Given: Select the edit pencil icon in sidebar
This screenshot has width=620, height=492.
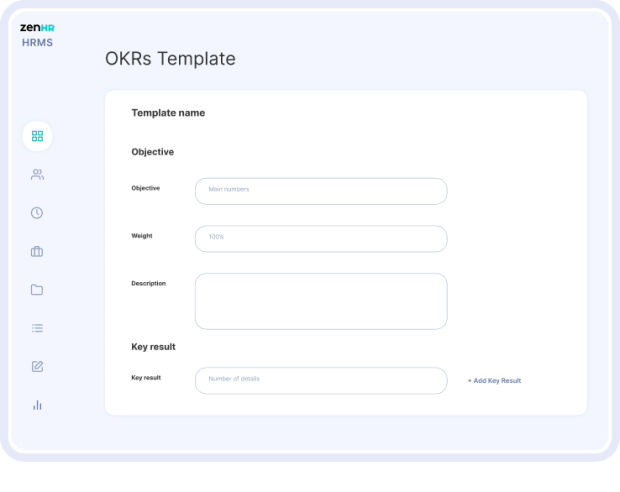Looking at the screenshot, I should point(37,366).
